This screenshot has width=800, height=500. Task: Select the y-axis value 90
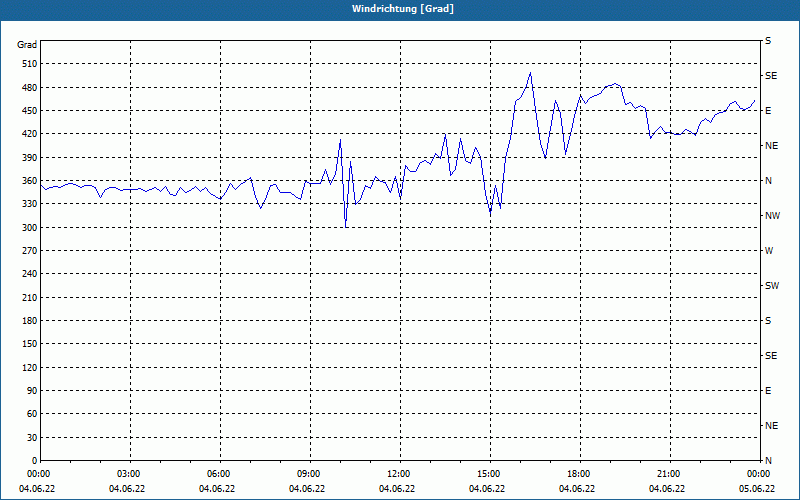(32, 391)
